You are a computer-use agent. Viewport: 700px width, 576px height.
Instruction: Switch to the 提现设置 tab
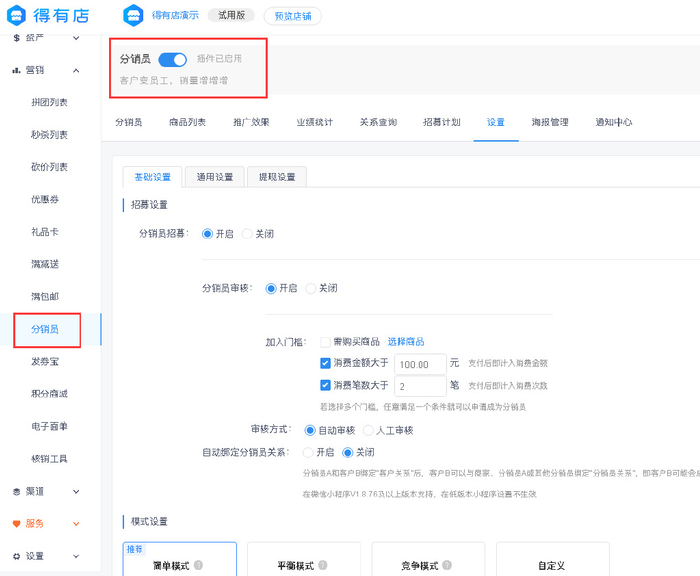[x=276, y=177]
